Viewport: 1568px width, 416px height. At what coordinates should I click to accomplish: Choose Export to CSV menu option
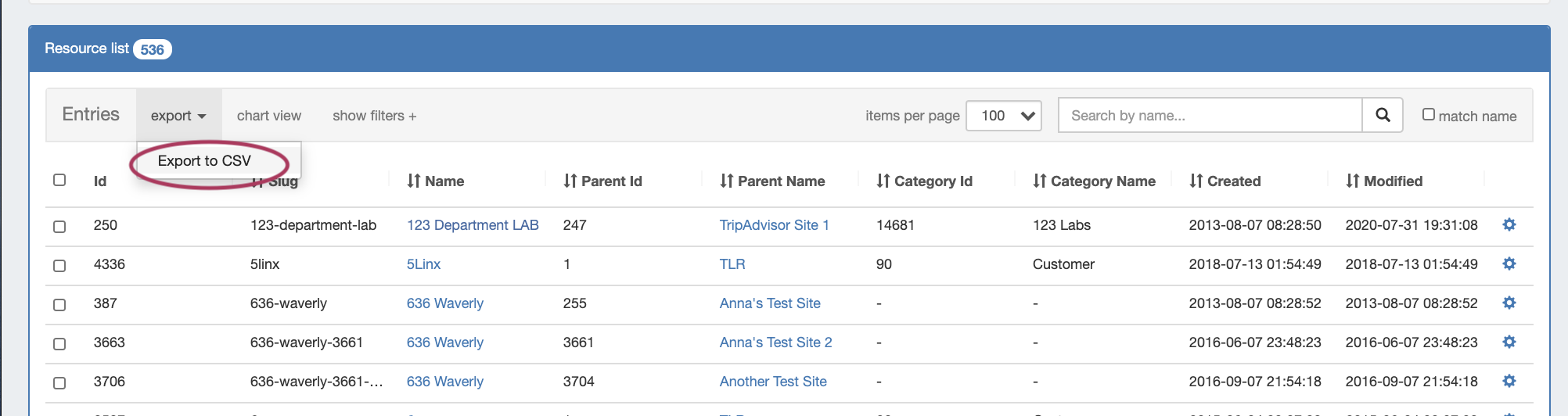point(204,161)
